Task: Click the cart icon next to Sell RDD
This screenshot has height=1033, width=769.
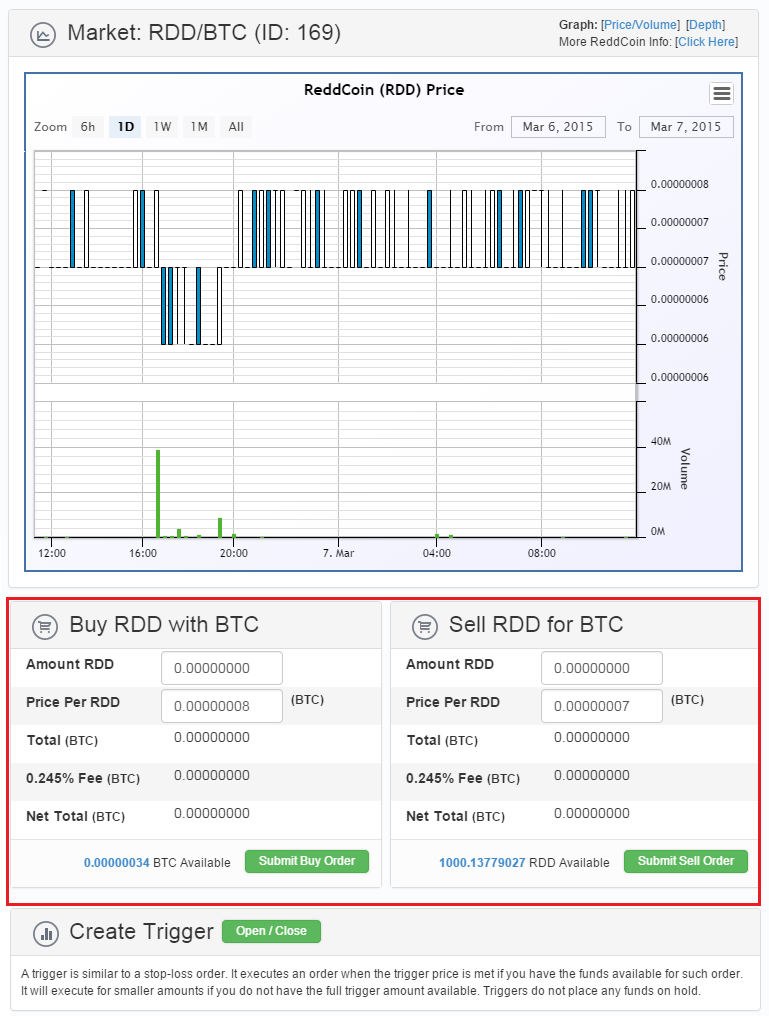Action: (425, 627)
